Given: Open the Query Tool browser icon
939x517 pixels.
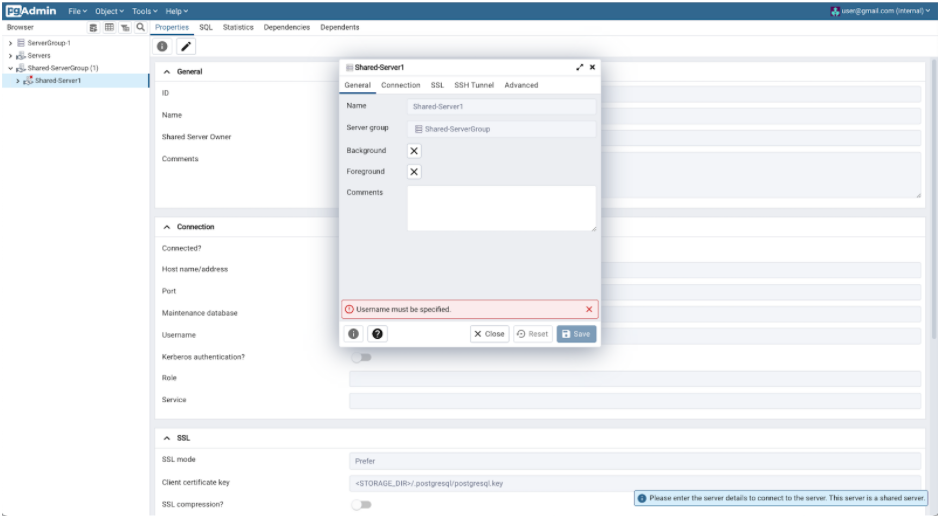Looking at the screenshot, I should 93,28.
